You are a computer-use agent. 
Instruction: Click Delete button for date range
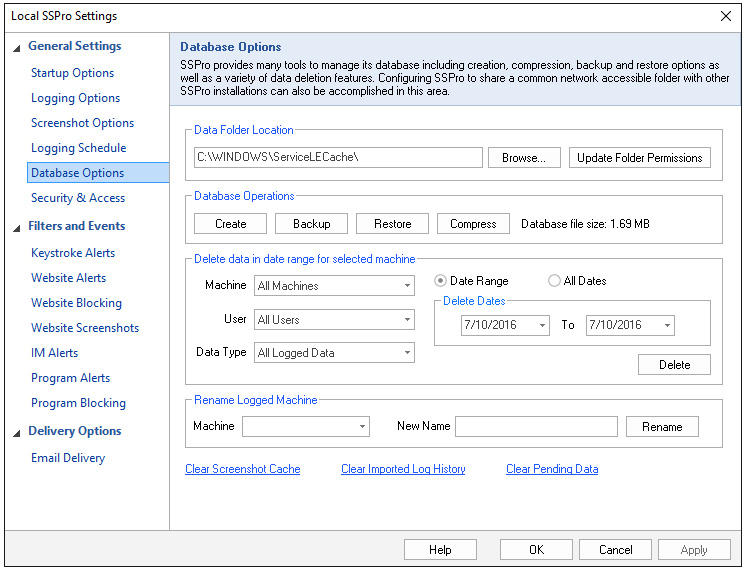(x=674, y=365)
